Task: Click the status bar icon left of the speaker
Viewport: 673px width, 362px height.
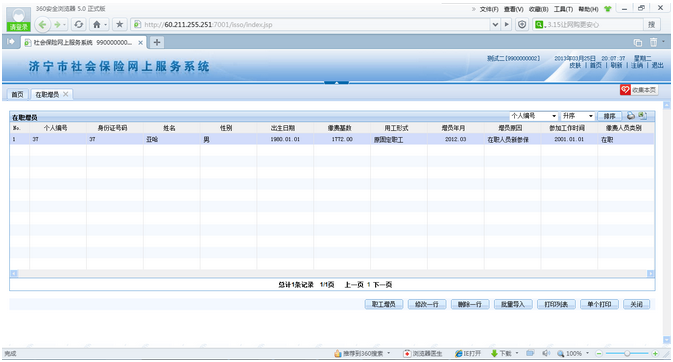Action: click(x=530, y=353)
